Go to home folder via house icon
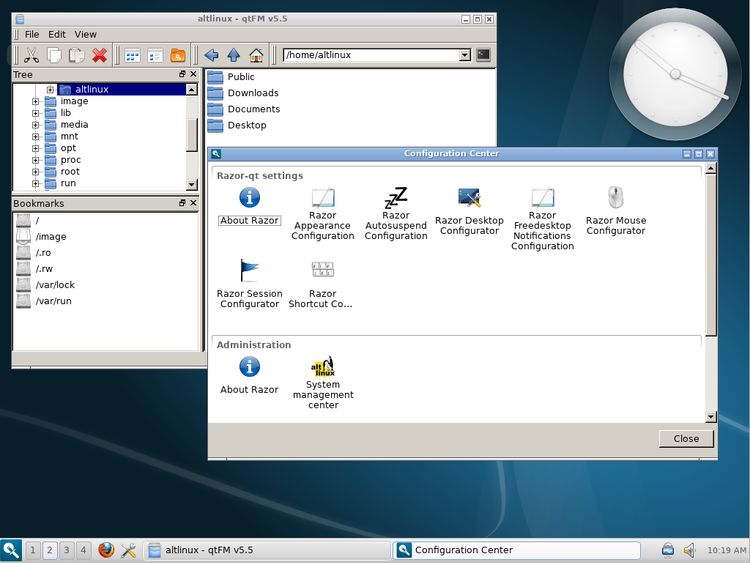750x563 pixels. pyautogui.click(x=256, y=55)
